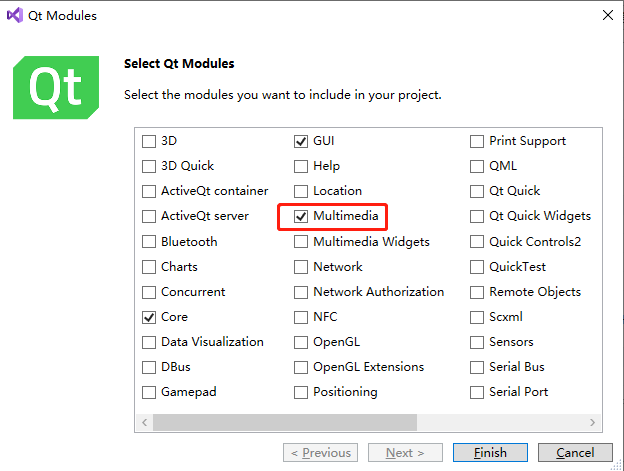The width and height of the screenshot is (624, 471).
Task: Enable the Serial Bus module
Action: tap(477, 368)
